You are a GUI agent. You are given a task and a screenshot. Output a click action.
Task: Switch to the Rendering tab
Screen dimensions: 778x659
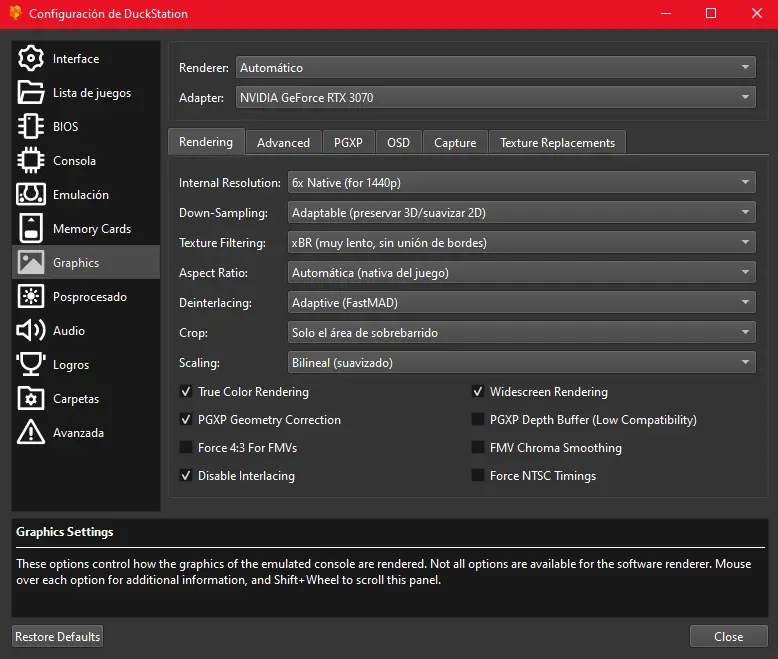(206, 142)
